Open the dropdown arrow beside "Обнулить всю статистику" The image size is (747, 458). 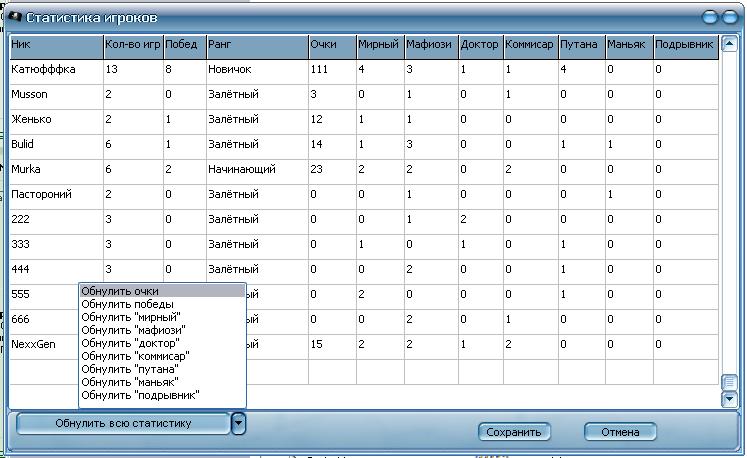tap(238, 423)
